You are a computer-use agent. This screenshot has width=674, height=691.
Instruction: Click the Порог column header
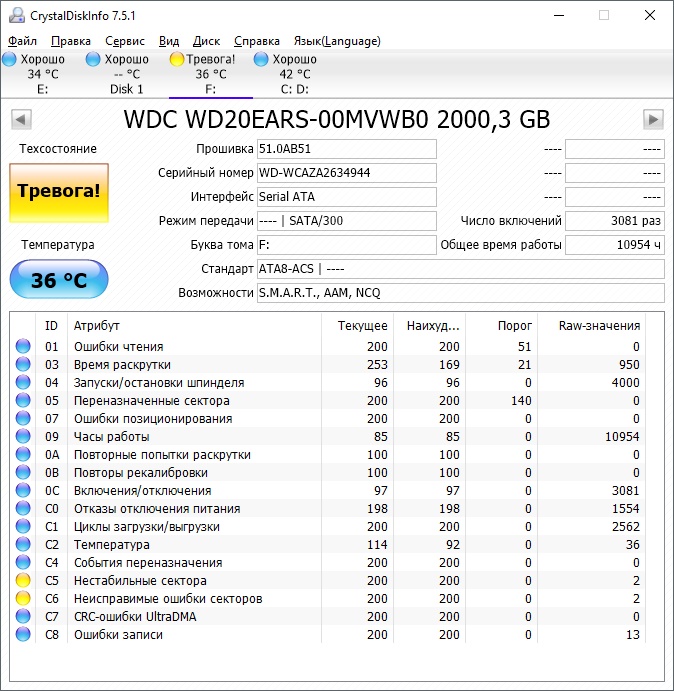coord(502,326)
